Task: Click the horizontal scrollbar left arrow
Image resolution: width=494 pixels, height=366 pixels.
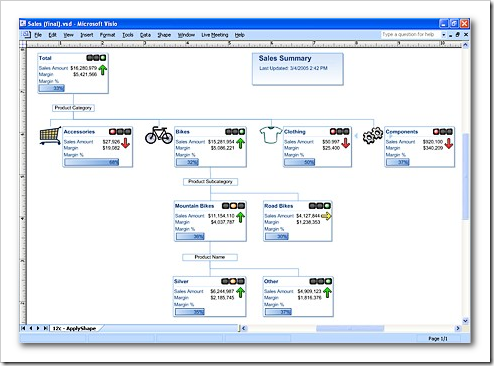Action: click(x=244, y=328)
